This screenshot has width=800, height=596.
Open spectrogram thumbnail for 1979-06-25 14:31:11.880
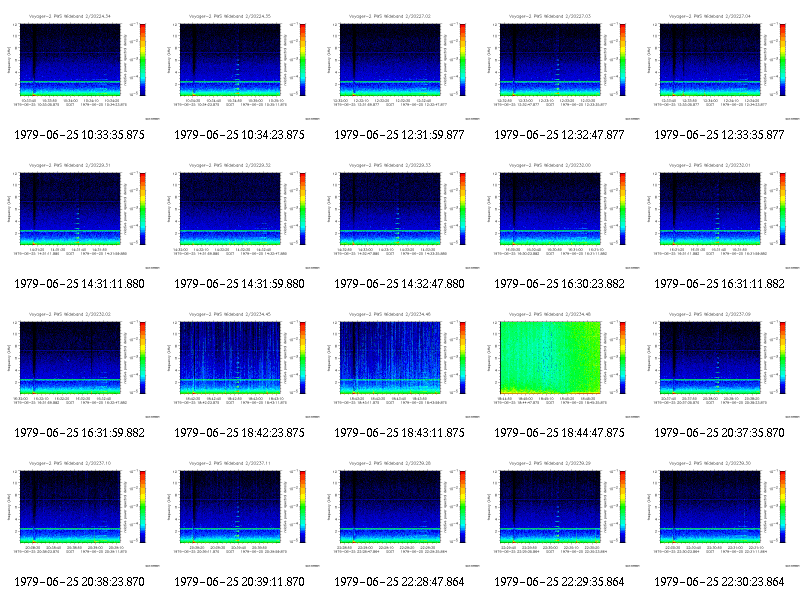80,215
